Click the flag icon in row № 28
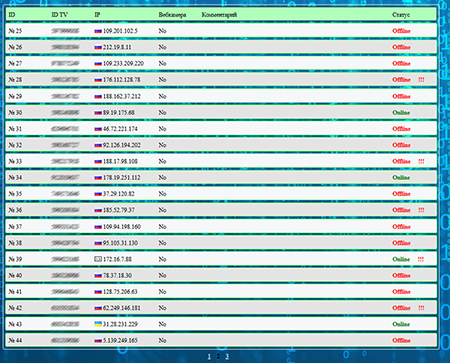Image resolution: width=450 pixels, height=363 pixels. (98, 80)
